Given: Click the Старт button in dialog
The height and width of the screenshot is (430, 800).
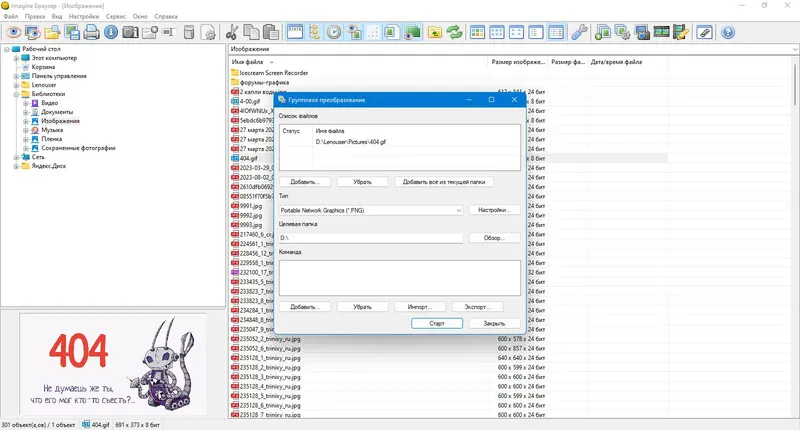Looking at the screenshot, I should pos(437,323).
